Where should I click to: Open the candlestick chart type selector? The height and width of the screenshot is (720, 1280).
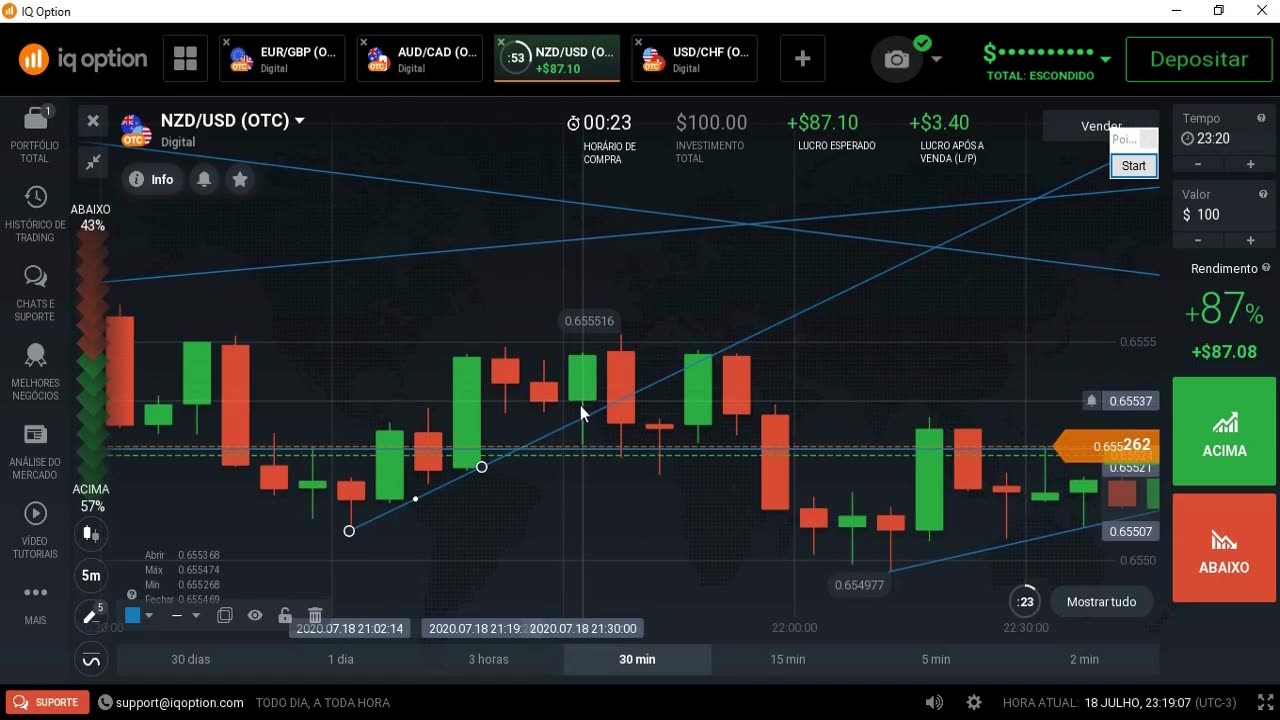tap(91, 534)
